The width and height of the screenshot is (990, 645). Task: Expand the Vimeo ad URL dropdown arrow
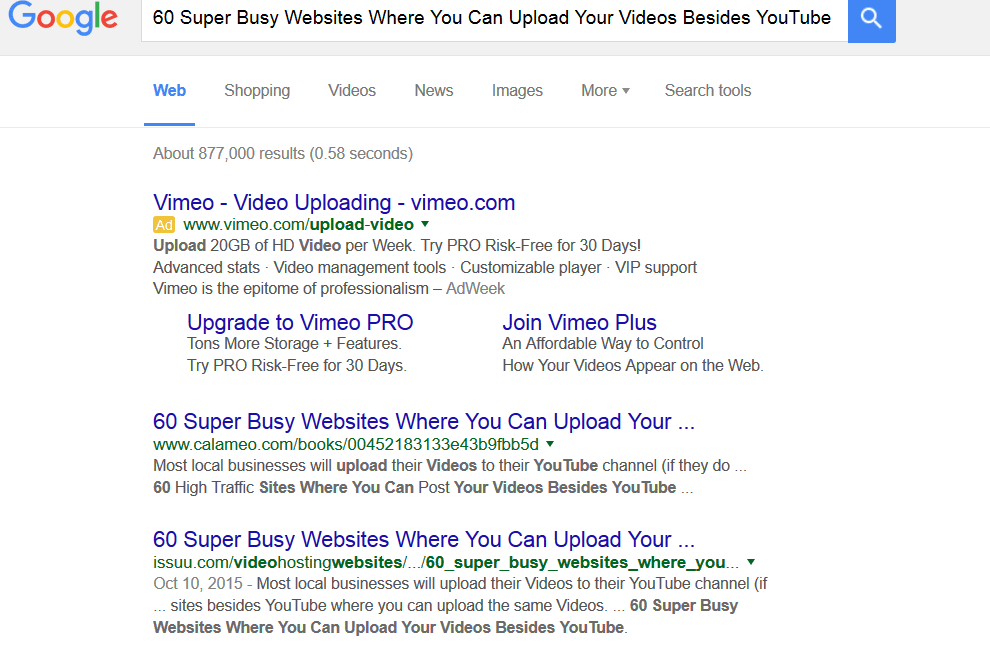425,224
